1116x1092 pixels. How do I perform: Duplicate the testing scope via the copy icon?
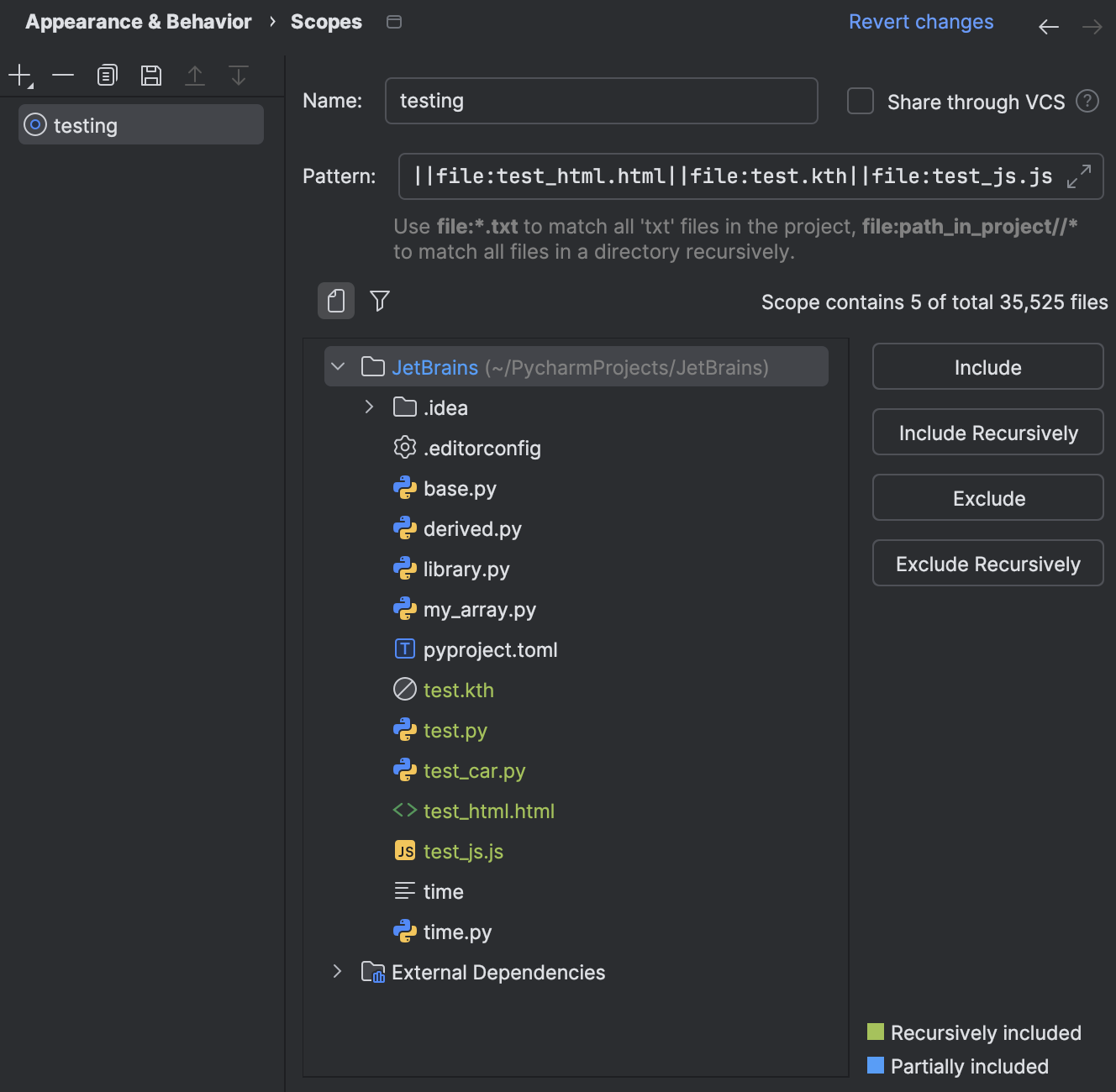(107, 75)
